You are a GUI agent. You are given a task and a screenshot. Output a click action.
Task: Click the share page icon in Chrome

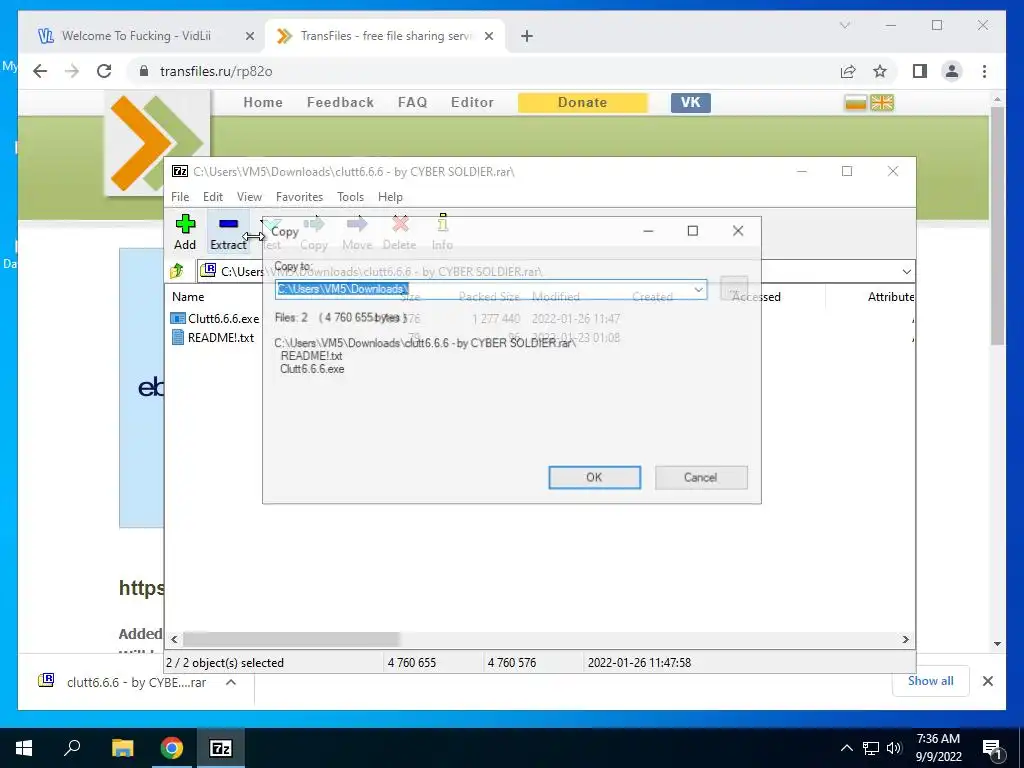(x=848, y=71)
